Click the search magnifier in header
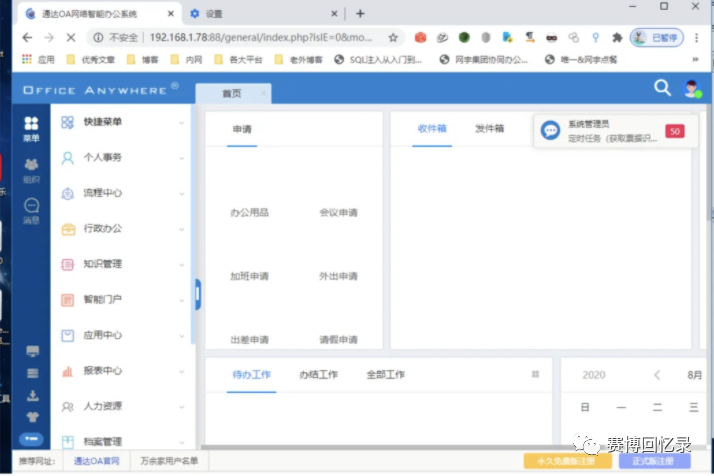 [x=663, y=87]
